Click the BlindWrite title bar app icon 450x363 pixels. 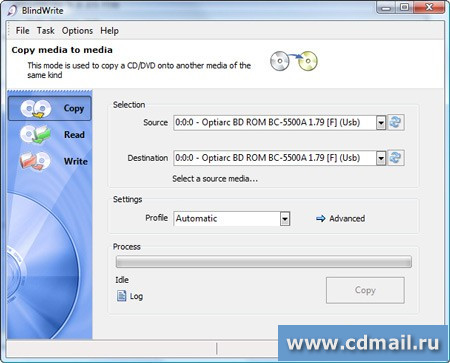point(12,10)
